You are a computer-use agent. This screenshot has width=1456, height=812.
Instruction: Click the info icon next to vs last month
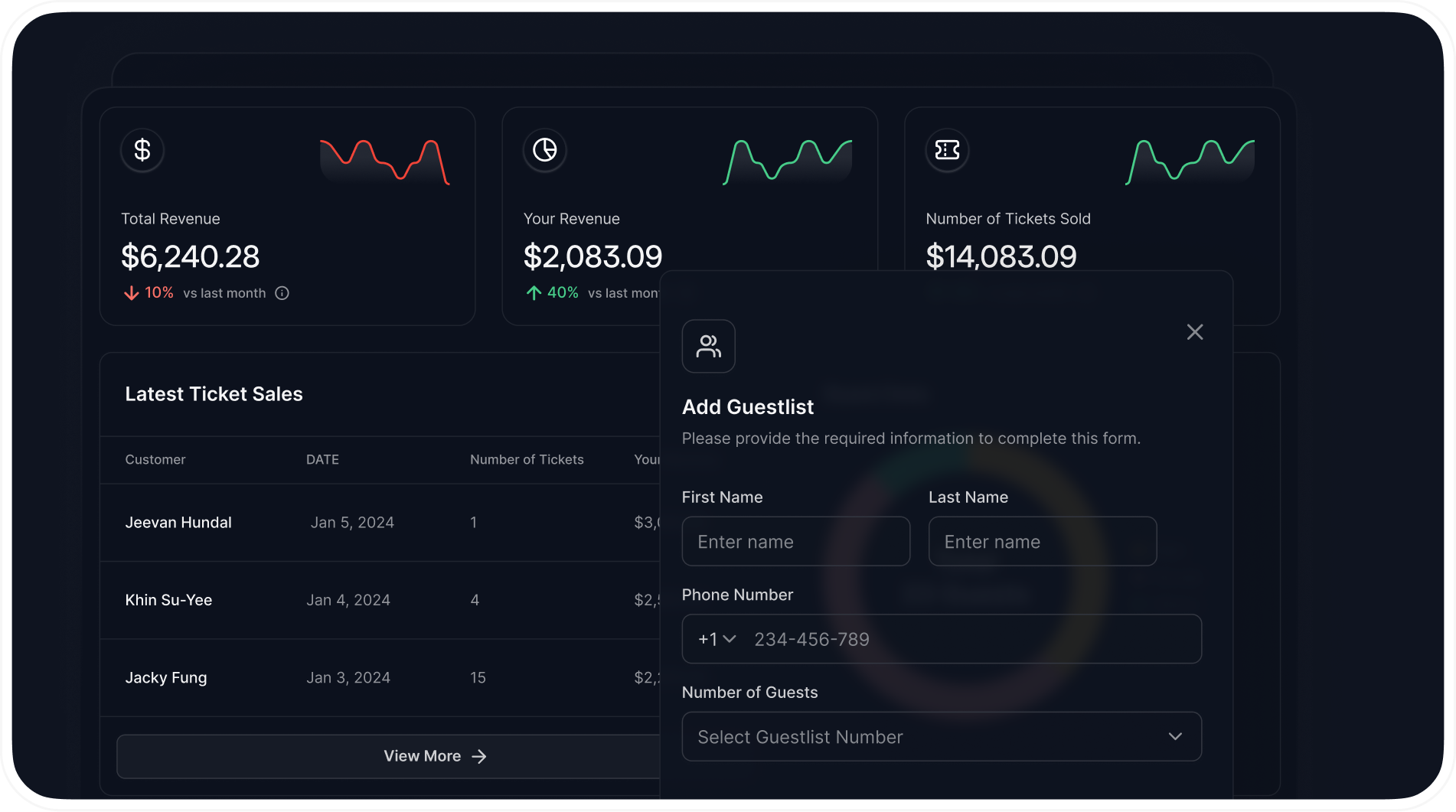(282, 293)
